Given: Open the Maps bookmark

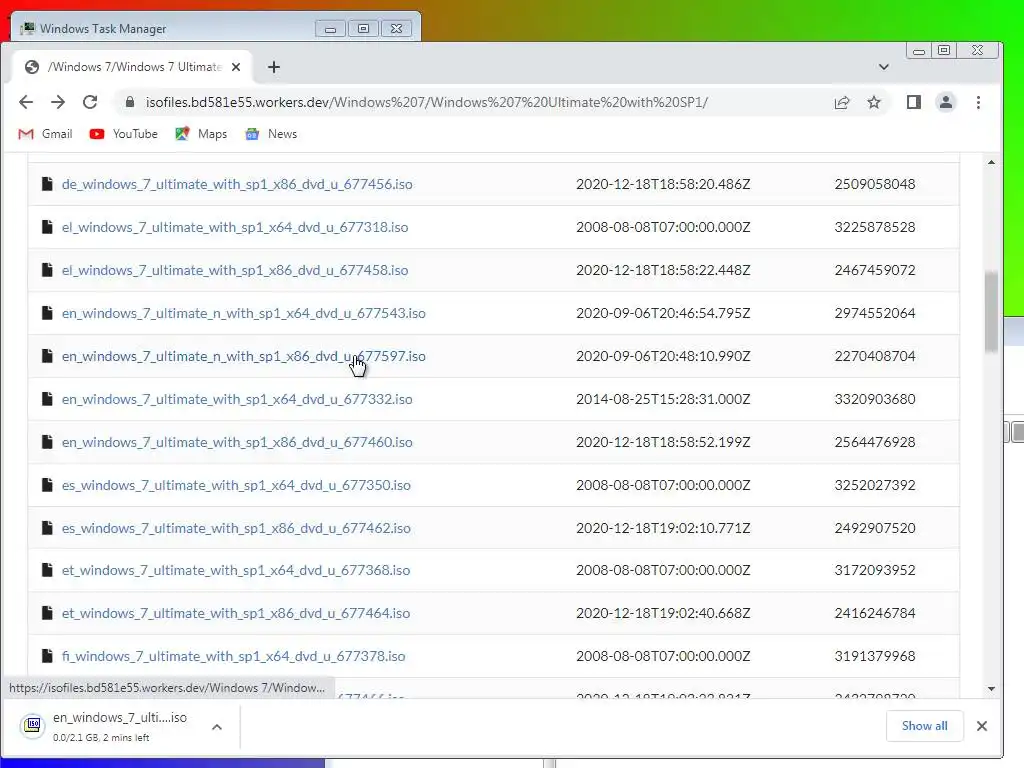Looking at the screenshot, I should coord(201,134).
